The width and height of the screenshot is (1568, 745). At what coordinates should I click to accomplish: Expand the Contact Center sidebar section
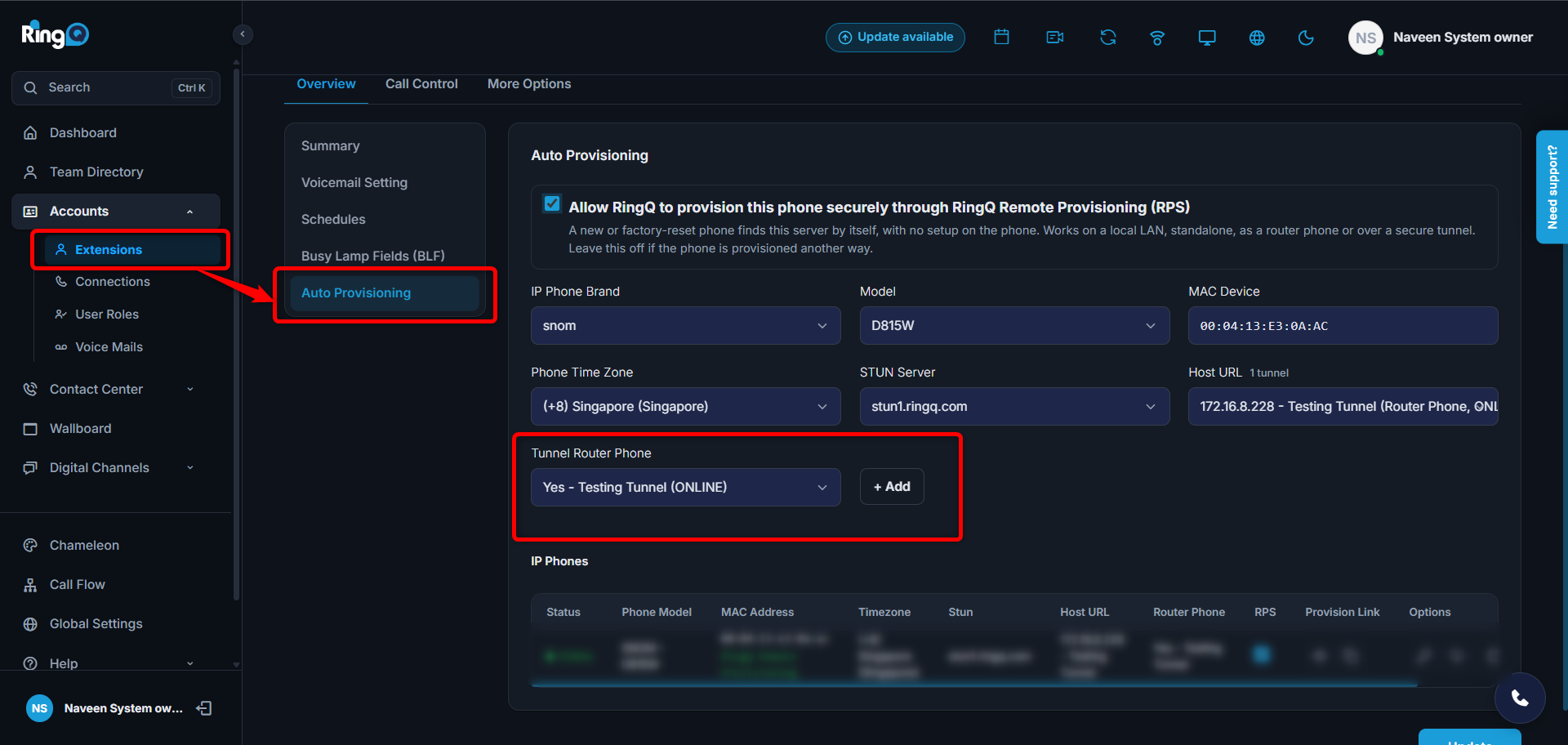[x=116, y=389]
